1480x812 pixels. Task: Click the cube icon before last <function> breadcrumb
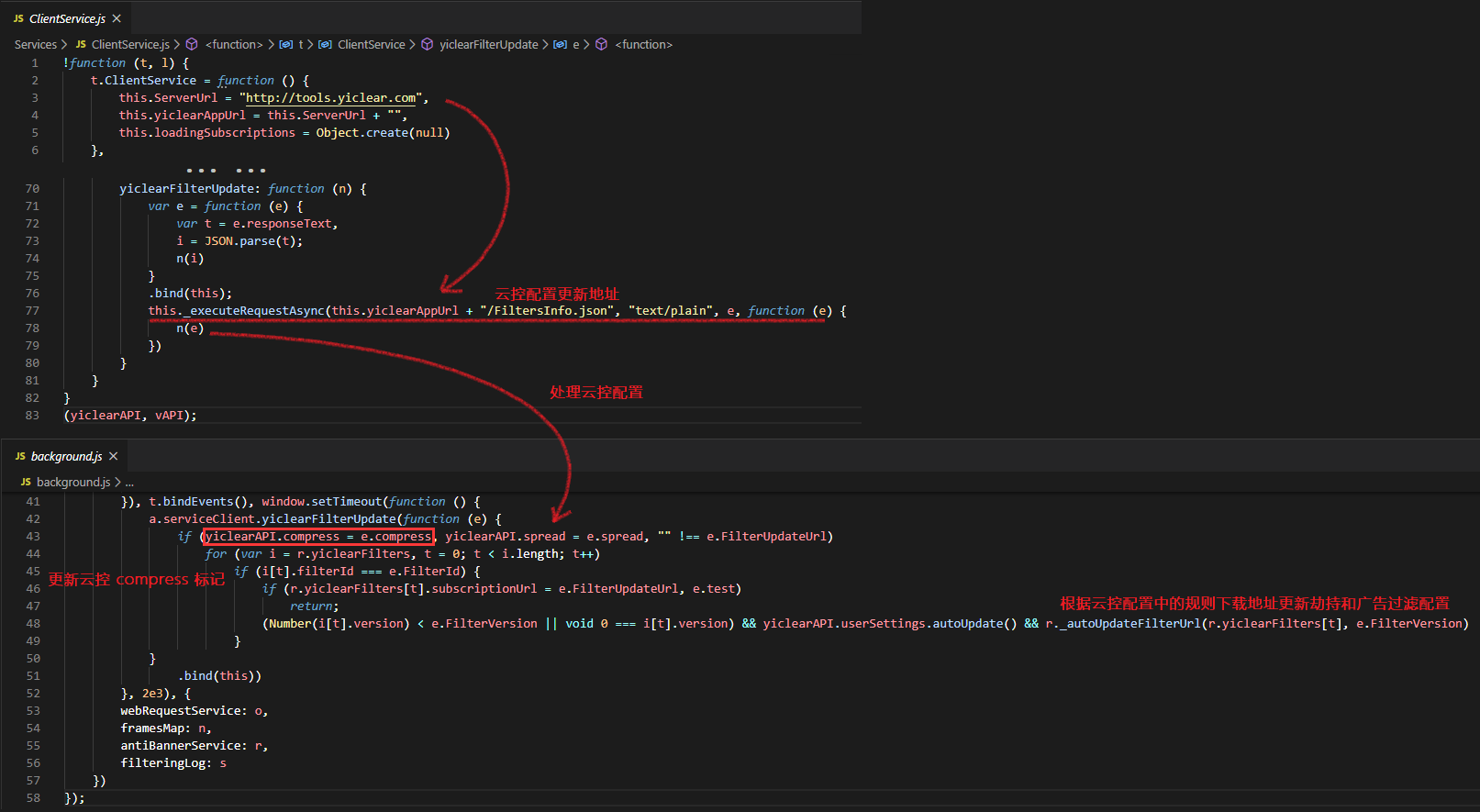[x=602, y=44]
